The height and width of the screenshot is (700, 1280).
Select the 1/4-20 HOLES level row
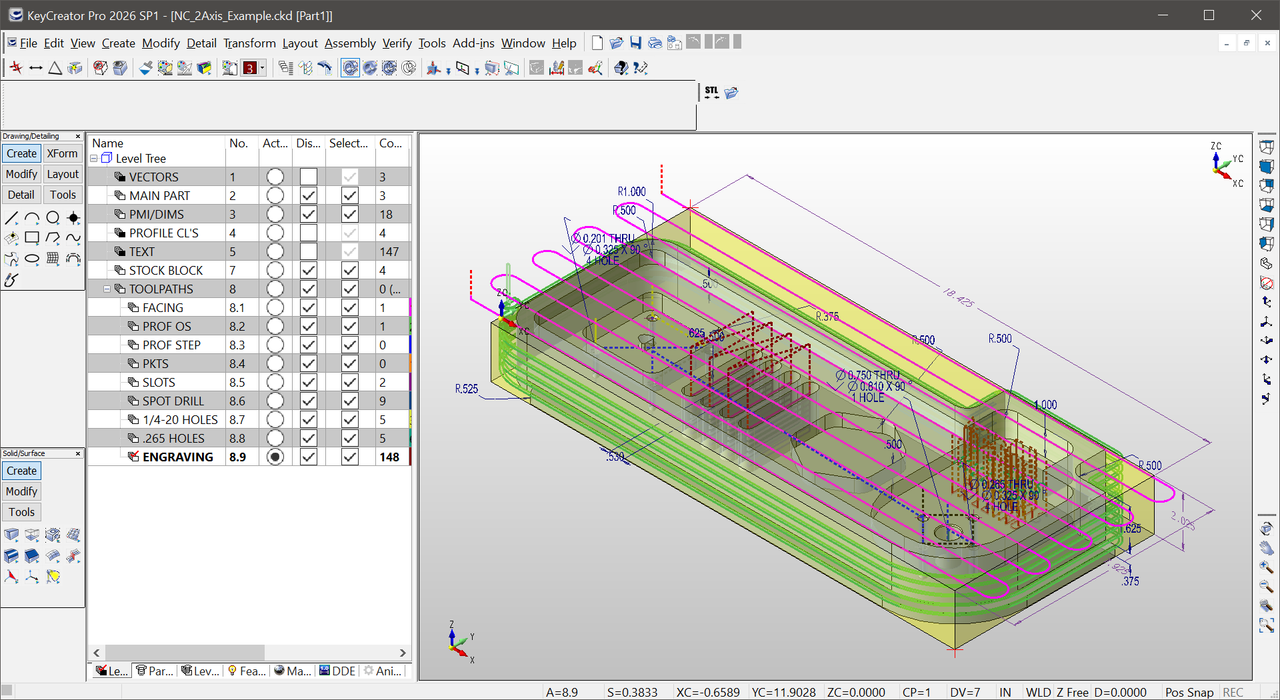click(x=249, y=420)
